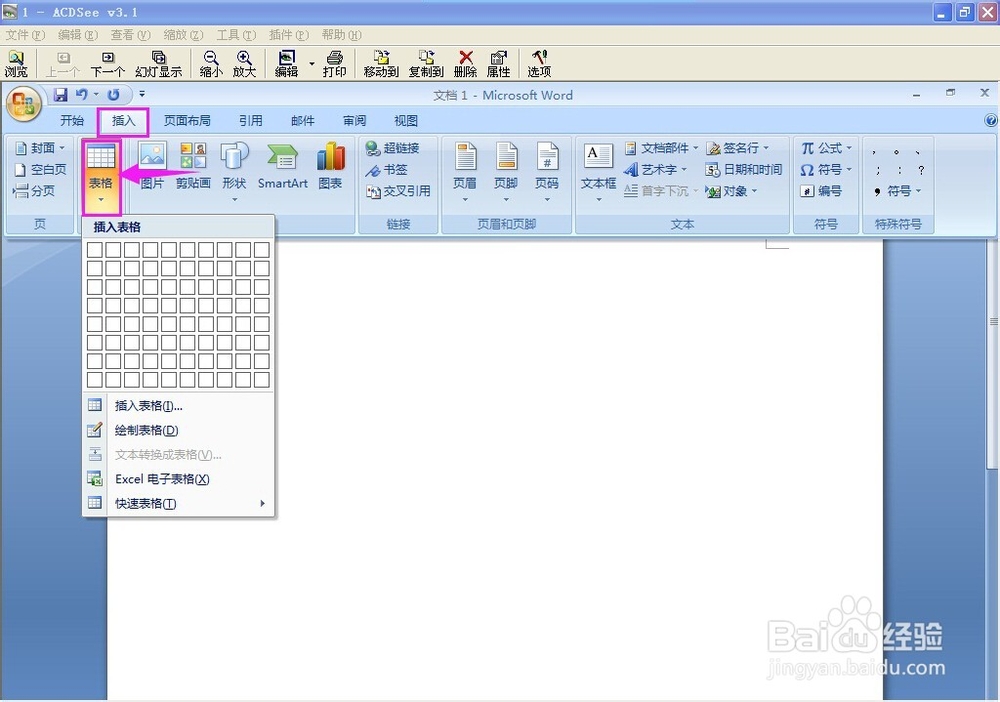
Task: Open 页眉 header dropdown
Action: (465, 173)
